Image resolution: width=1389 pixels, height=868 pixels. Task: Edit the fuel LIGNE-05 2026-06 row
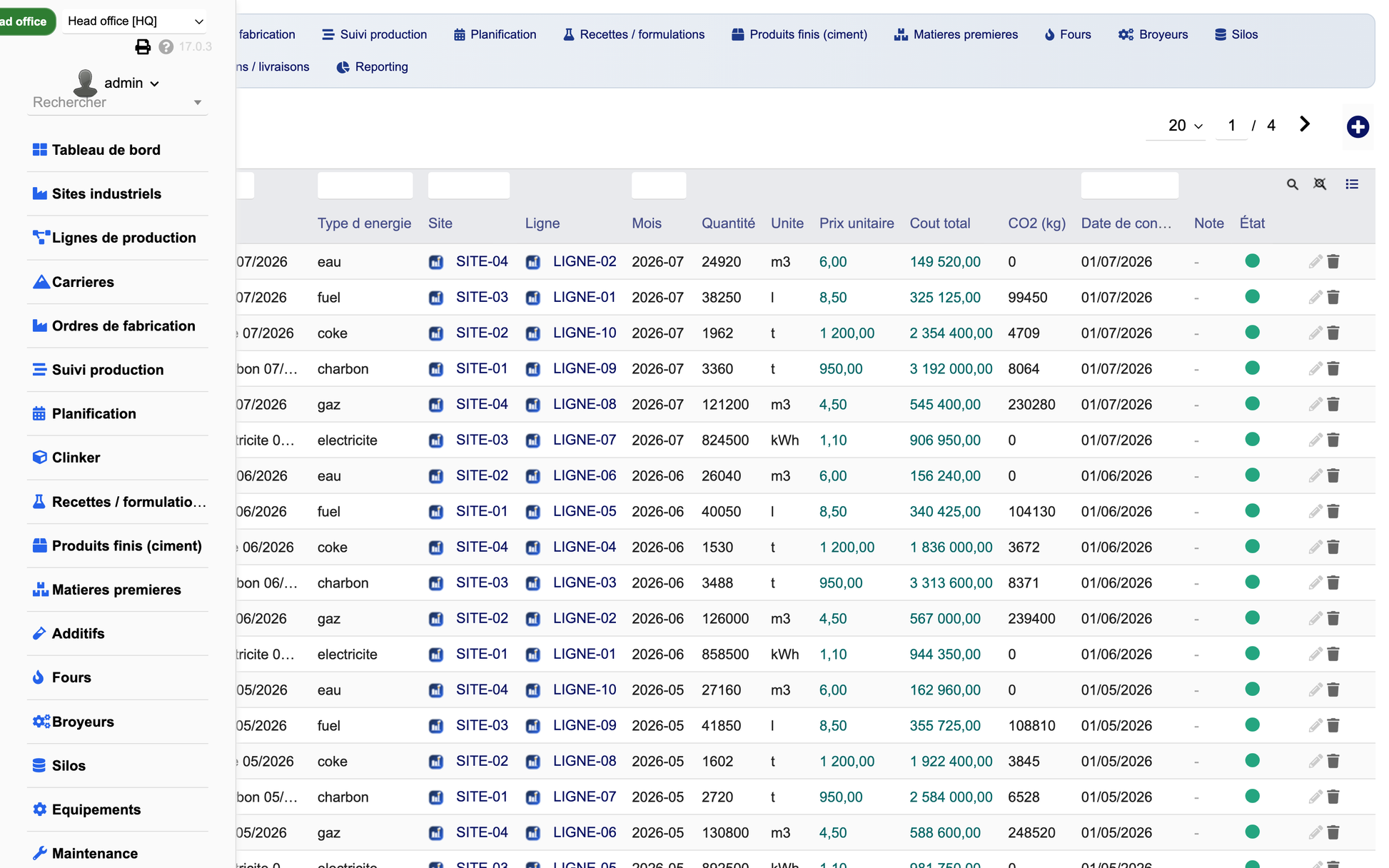(1315, 512)
